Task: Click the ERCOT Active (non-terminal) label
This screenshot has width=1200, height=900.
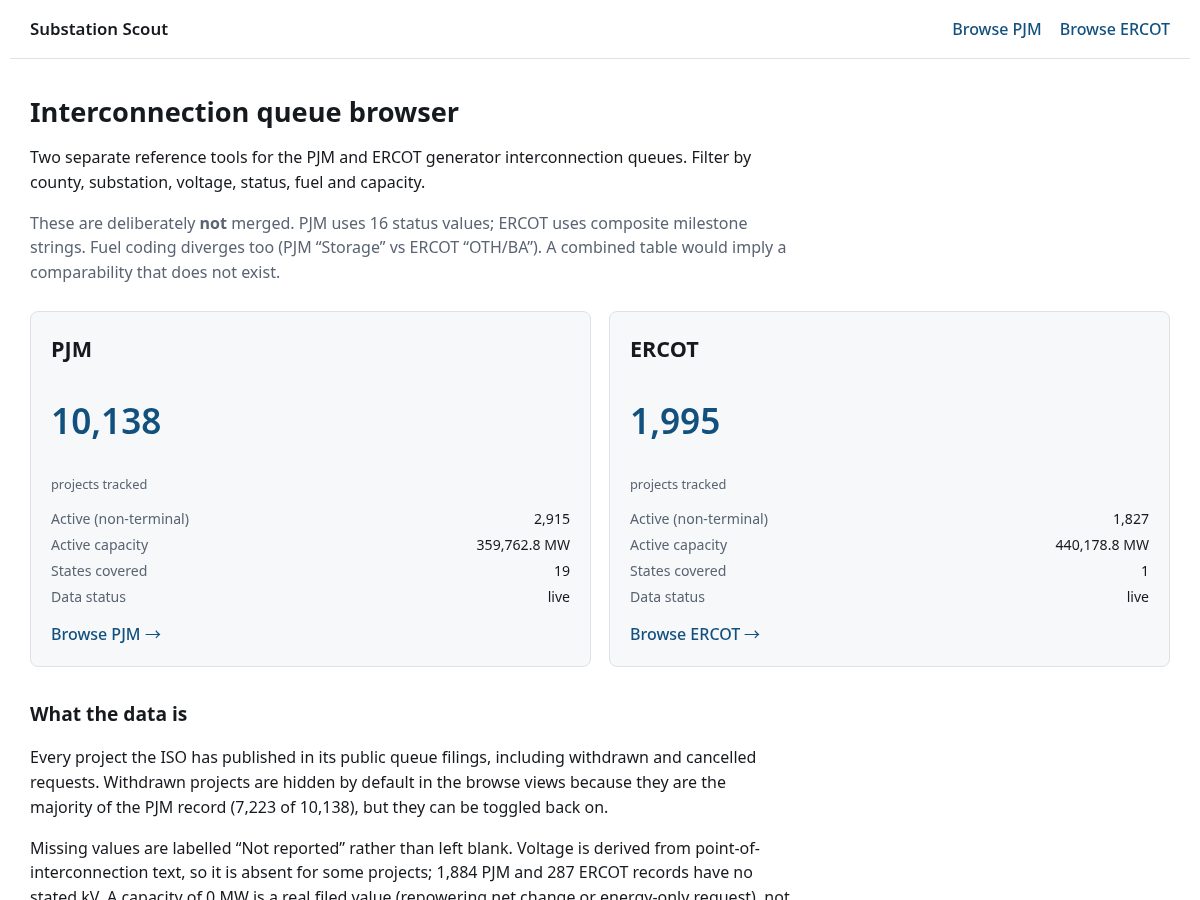Action: 699,519
